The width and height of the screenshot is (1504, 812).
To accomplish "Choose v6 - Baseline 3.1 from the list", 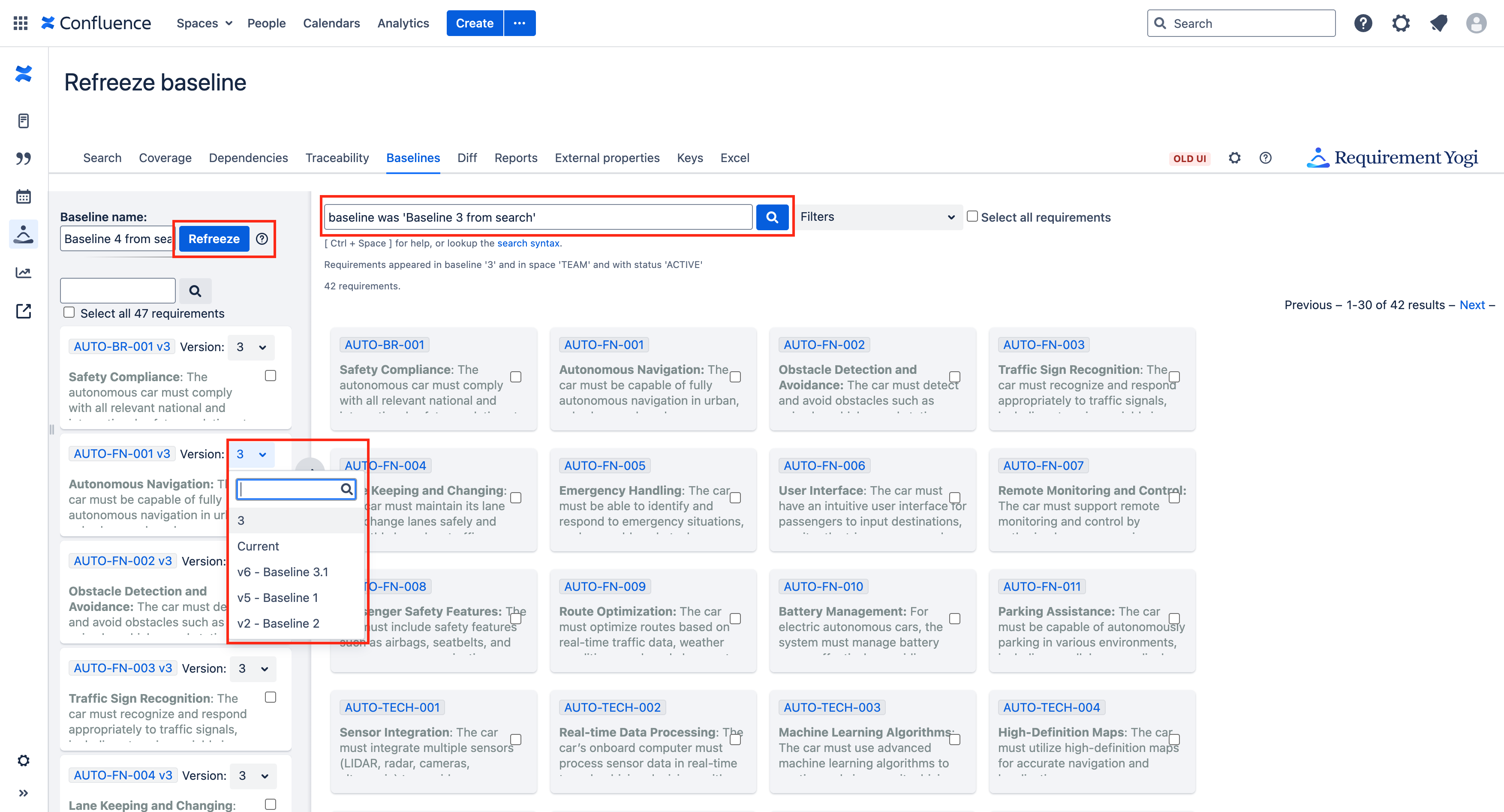I will point(283,572).
